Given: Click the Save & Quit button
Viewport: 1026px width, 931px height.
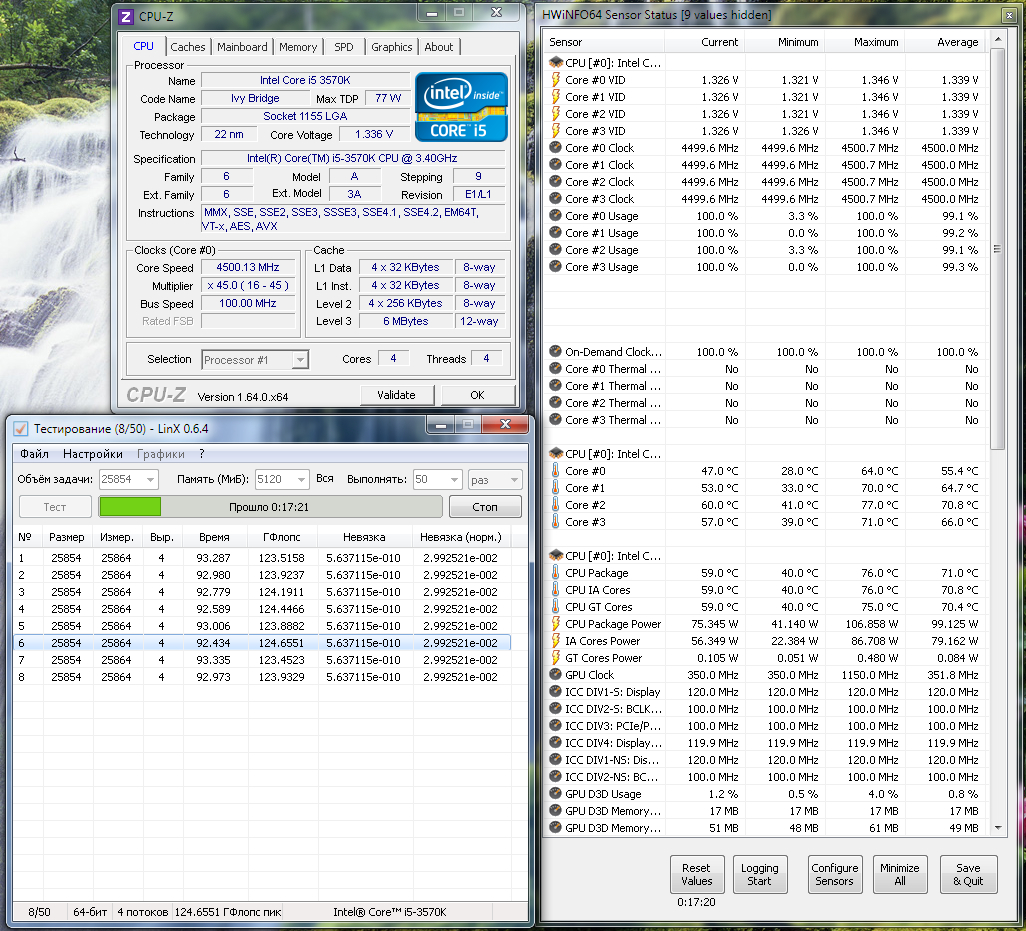Looking at the screenshot, I should (x=968, y=875).
